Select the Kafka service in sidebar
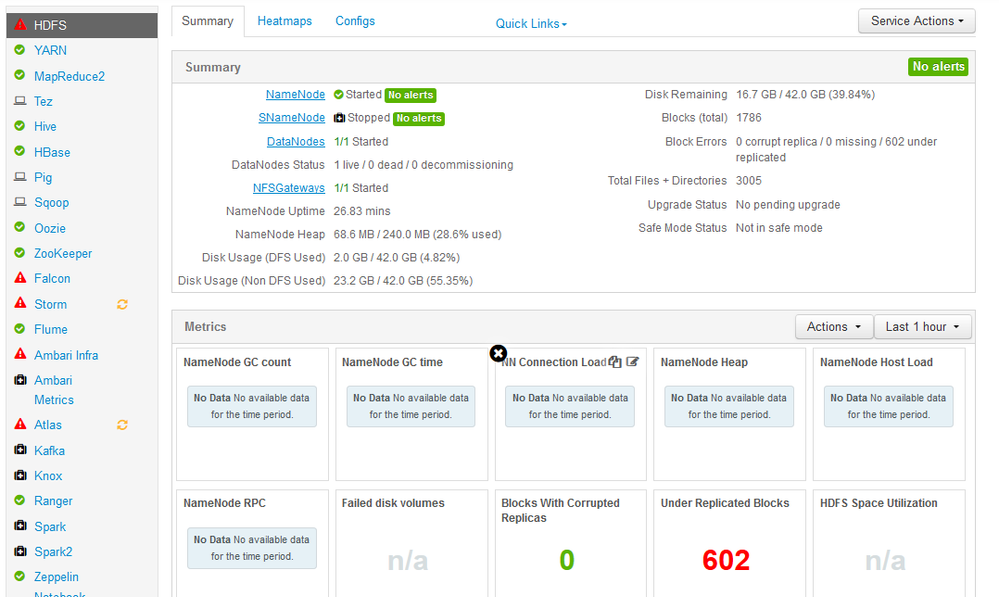This screenshot has height=597, width=999. 49,450
